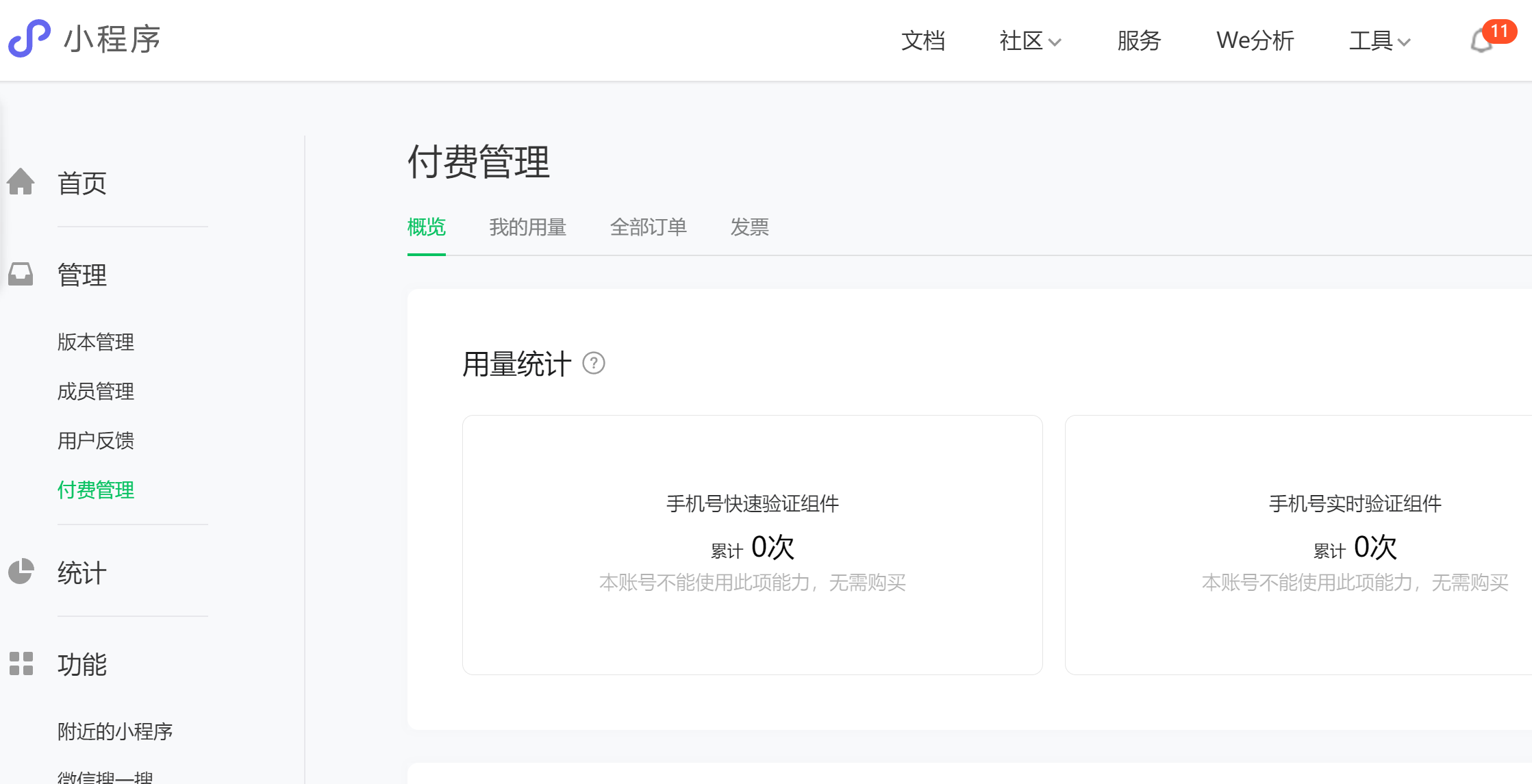Go to 版本管理 in the sidebar
Image resolution: width=1532 pixels, height=784 pixels.
tap(96, 342)
